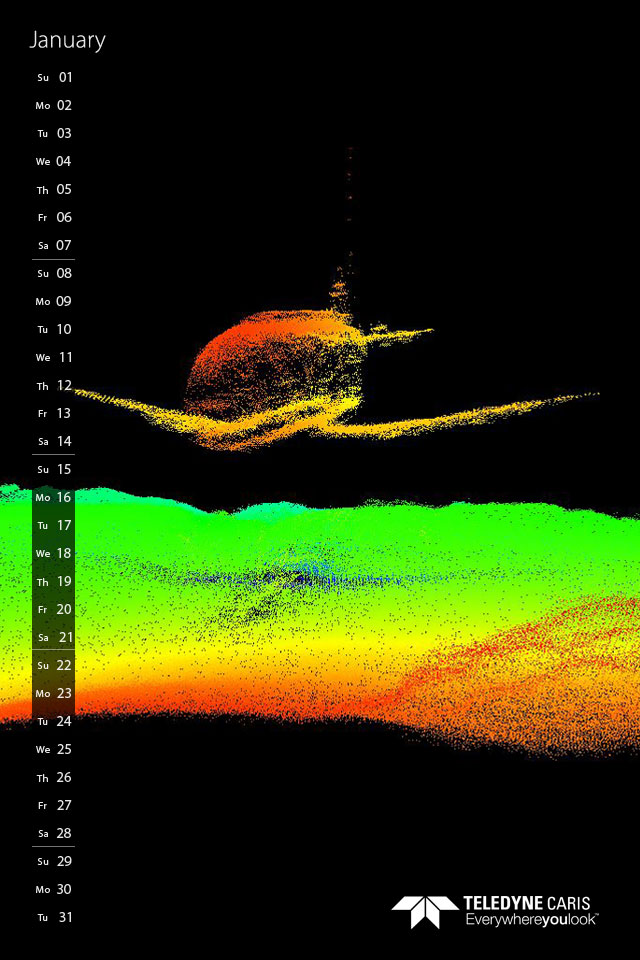Select Friday 20 date row

pos(54,609)
